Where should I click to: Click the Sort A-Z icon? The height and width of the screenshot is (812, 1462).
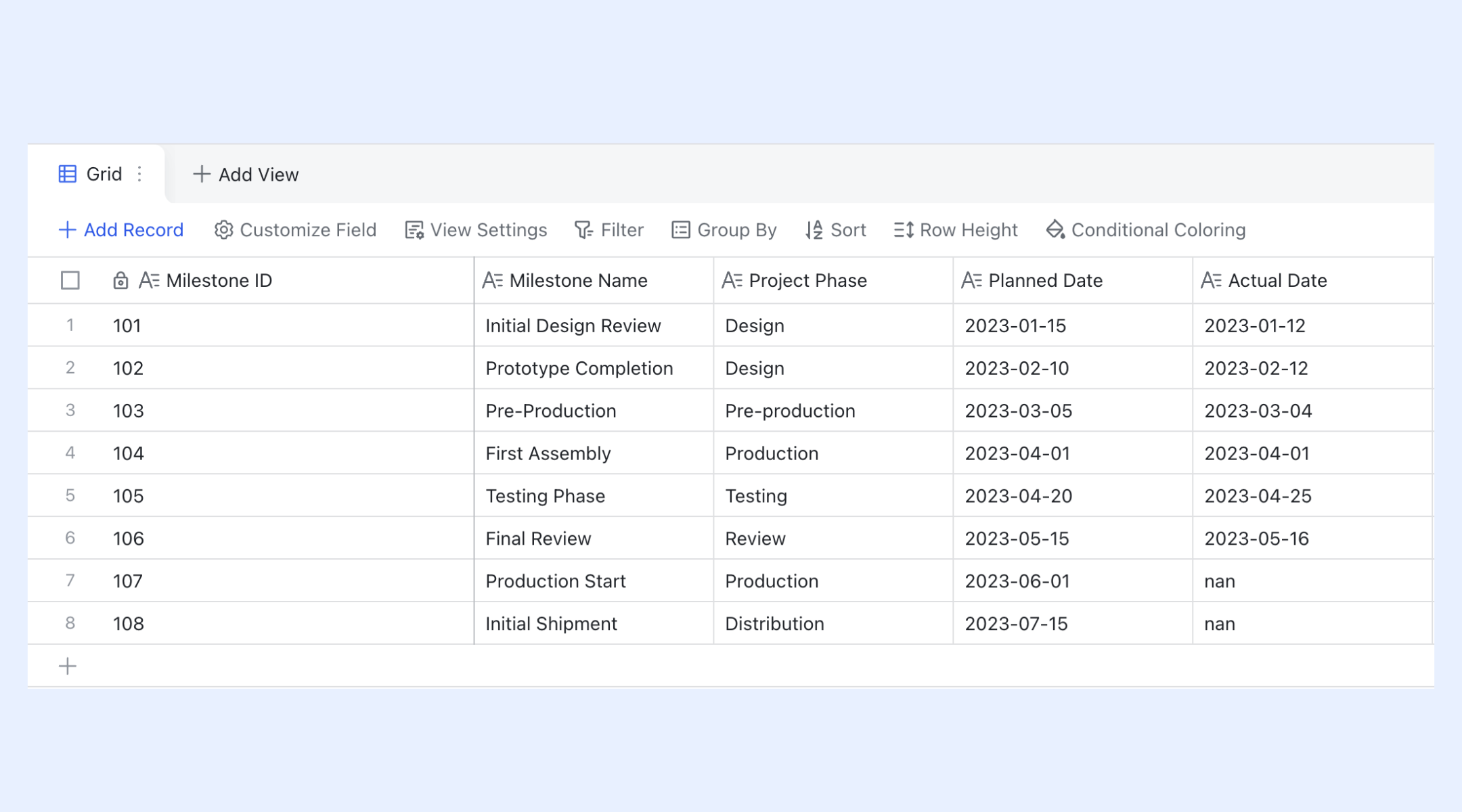point(814,230)
